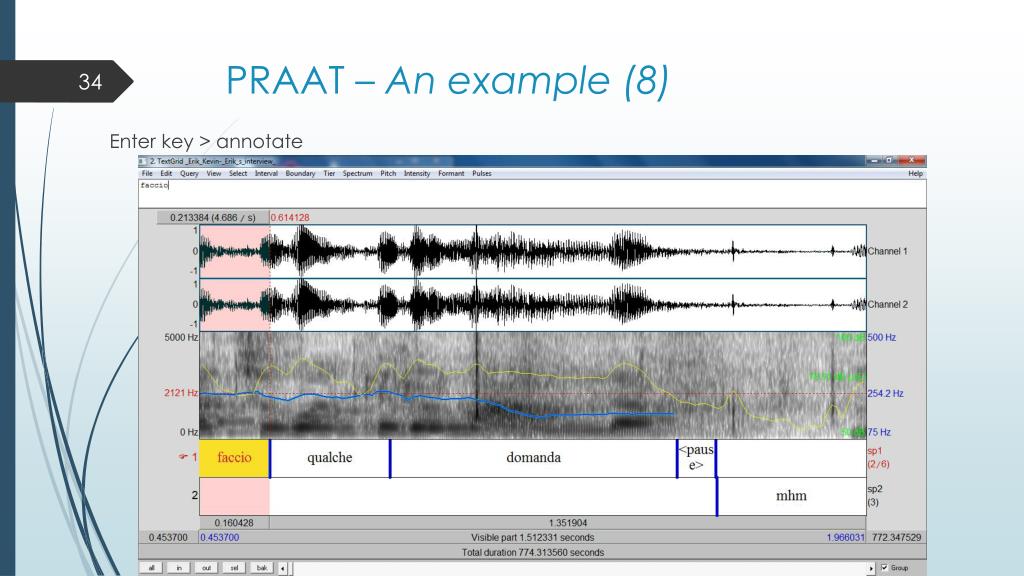The image size is (1024, 576).
Task: Click the 'bak' zoom back button
Action: [x=262, y=568]
